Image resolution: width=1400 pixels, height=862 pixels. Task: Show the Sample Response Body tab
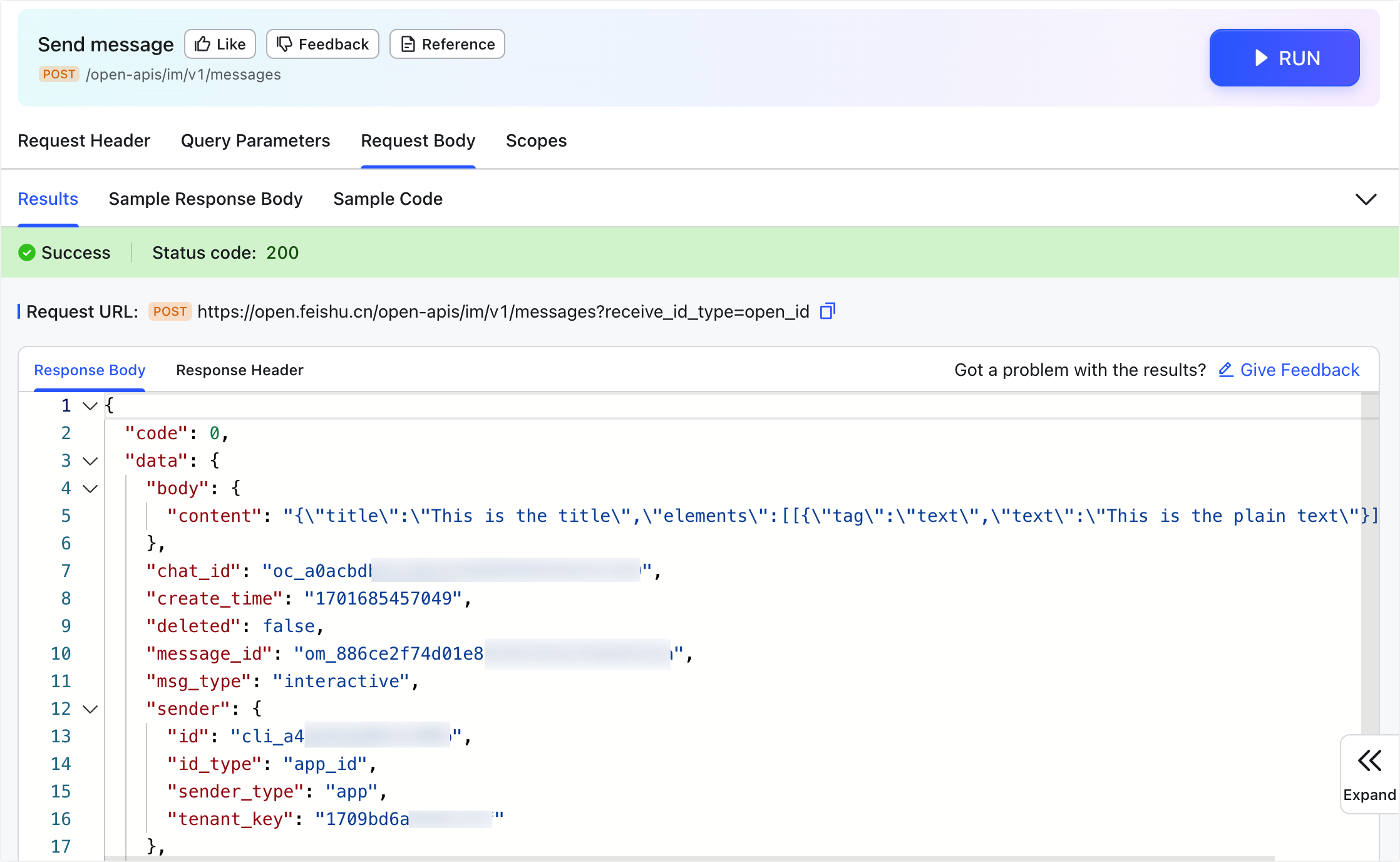pyautogui.click(x=205, y=199)
